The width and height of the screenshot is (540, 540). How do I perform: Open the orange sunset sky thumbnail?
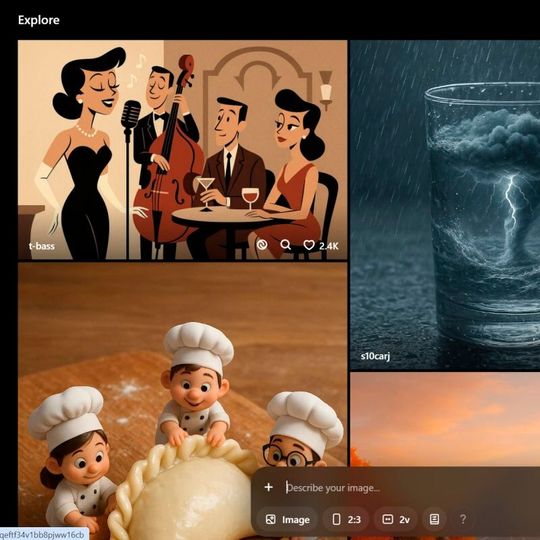coord(445,418)
